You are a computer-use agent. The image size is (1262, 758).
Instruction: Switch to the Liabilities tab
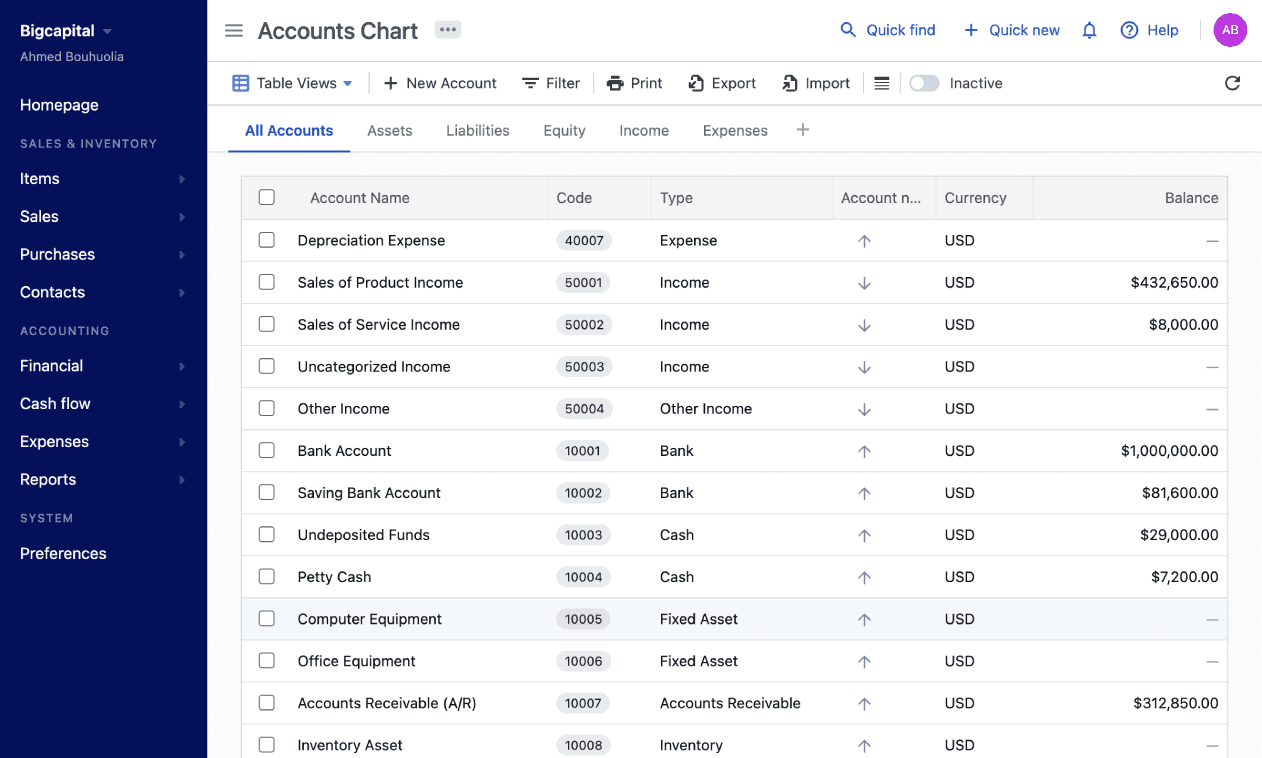477,131
